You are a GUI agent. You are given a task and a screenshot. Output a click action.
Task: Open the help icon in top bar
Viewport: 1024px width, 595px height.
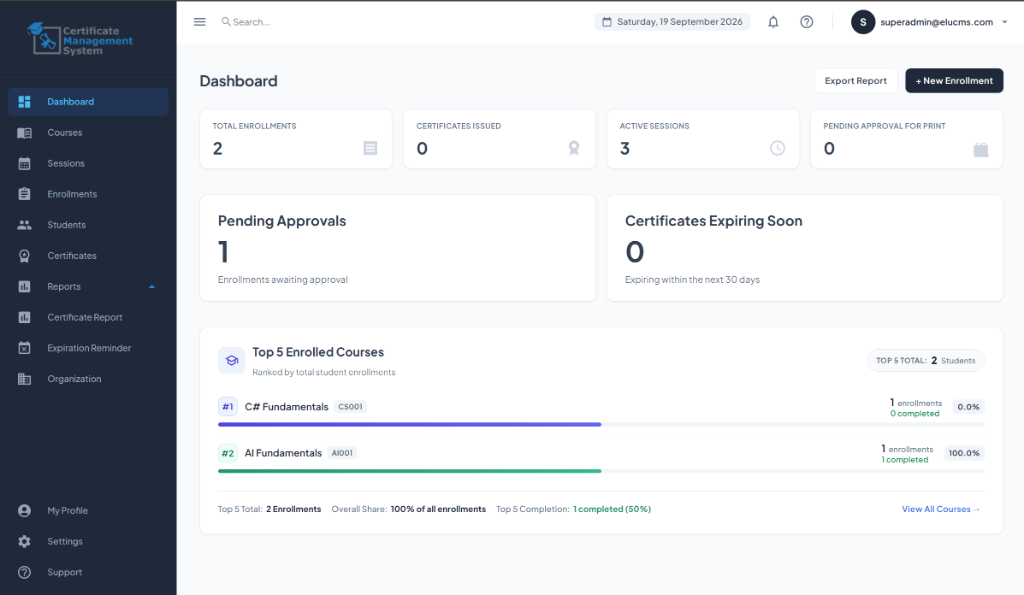tap(807, 22)
